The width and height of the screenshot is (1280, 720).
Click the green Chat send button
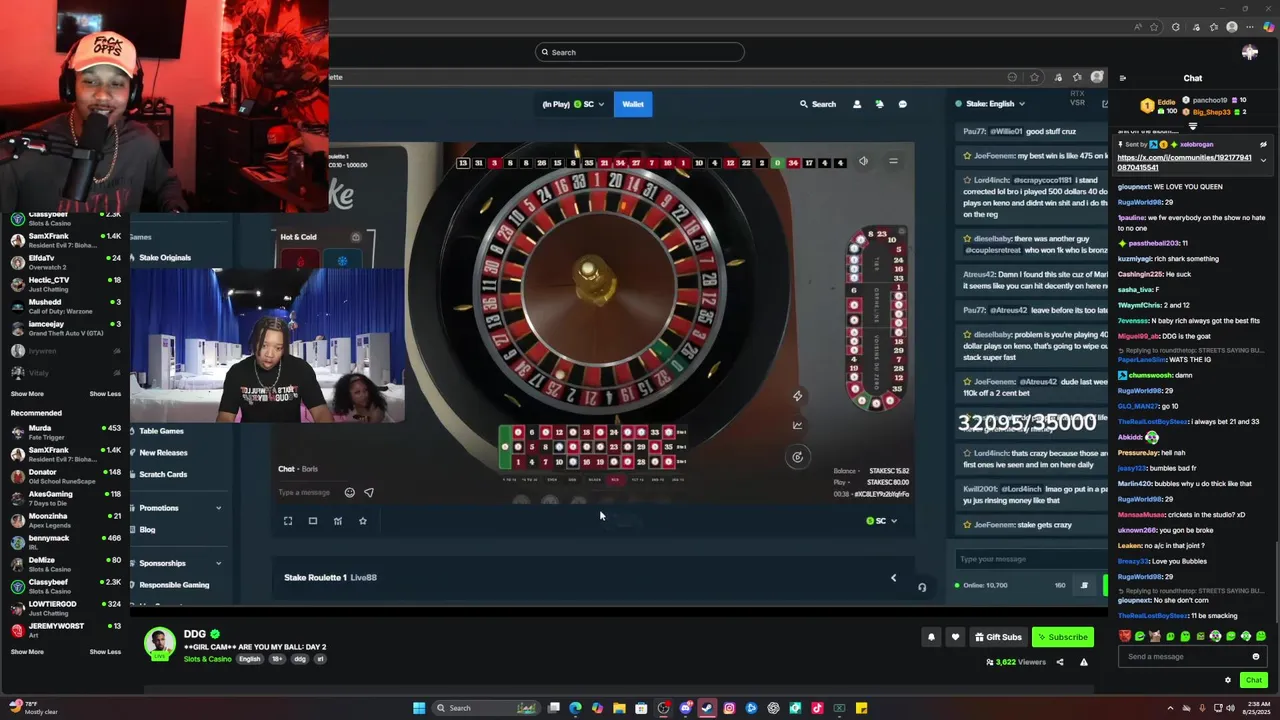(1253, 680)
